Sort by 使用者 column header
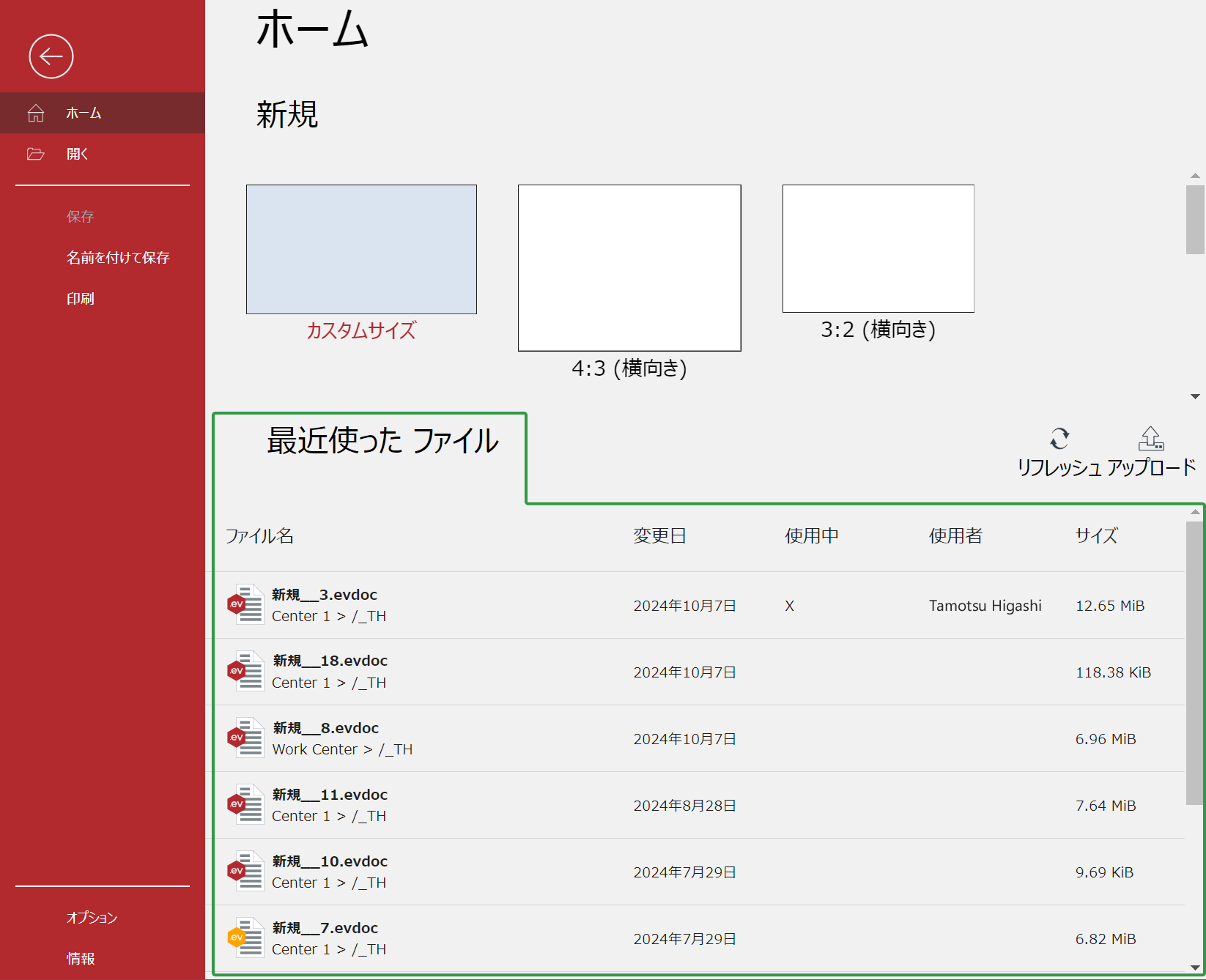Screen dimensions: 1206x980 coord(956,536)
